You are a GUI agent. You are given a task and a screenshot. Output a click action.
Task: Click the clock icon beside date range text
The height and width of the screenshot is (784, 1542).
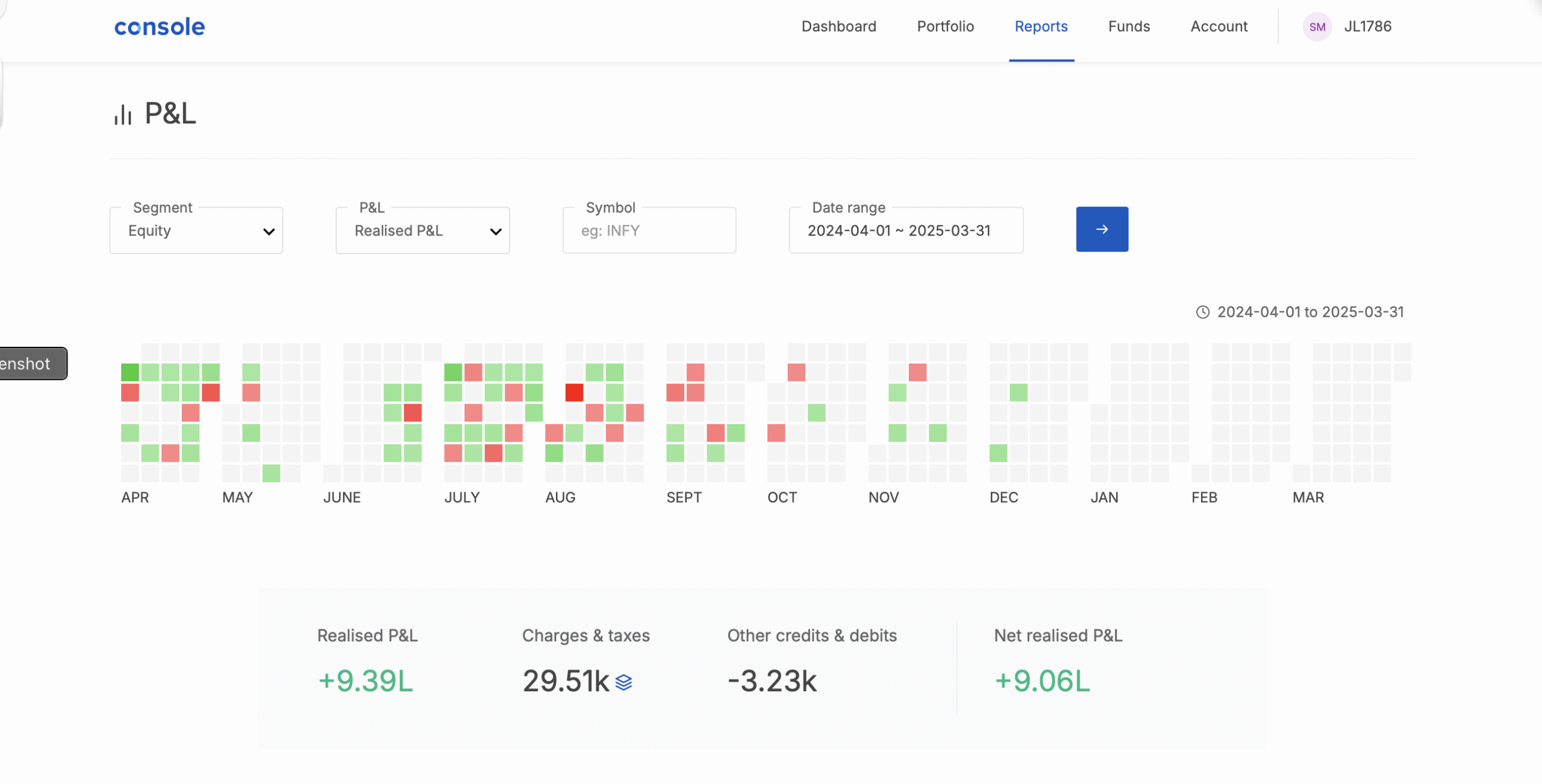pos(1202,312)
